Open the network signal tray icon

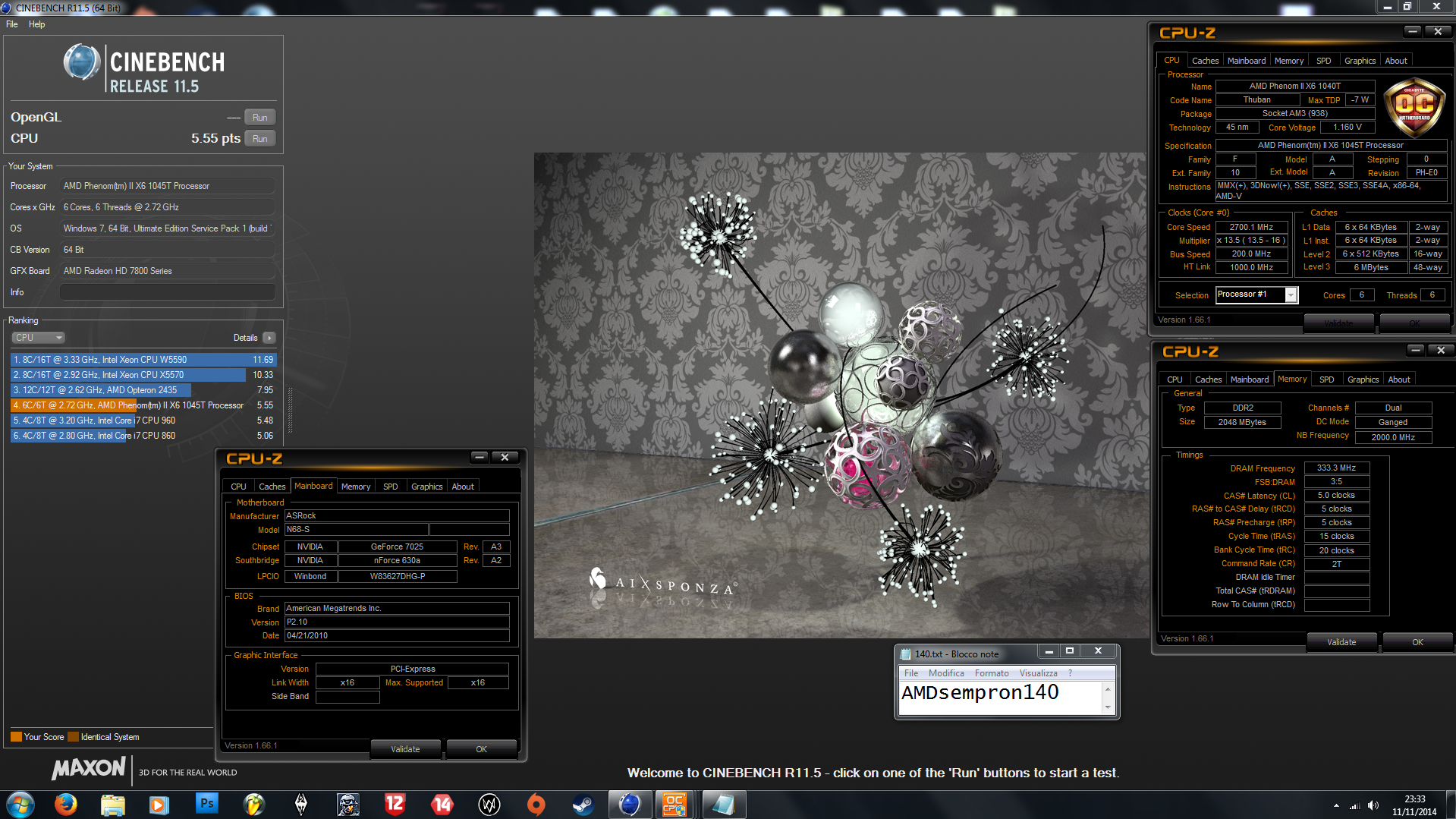[1354, 805]
